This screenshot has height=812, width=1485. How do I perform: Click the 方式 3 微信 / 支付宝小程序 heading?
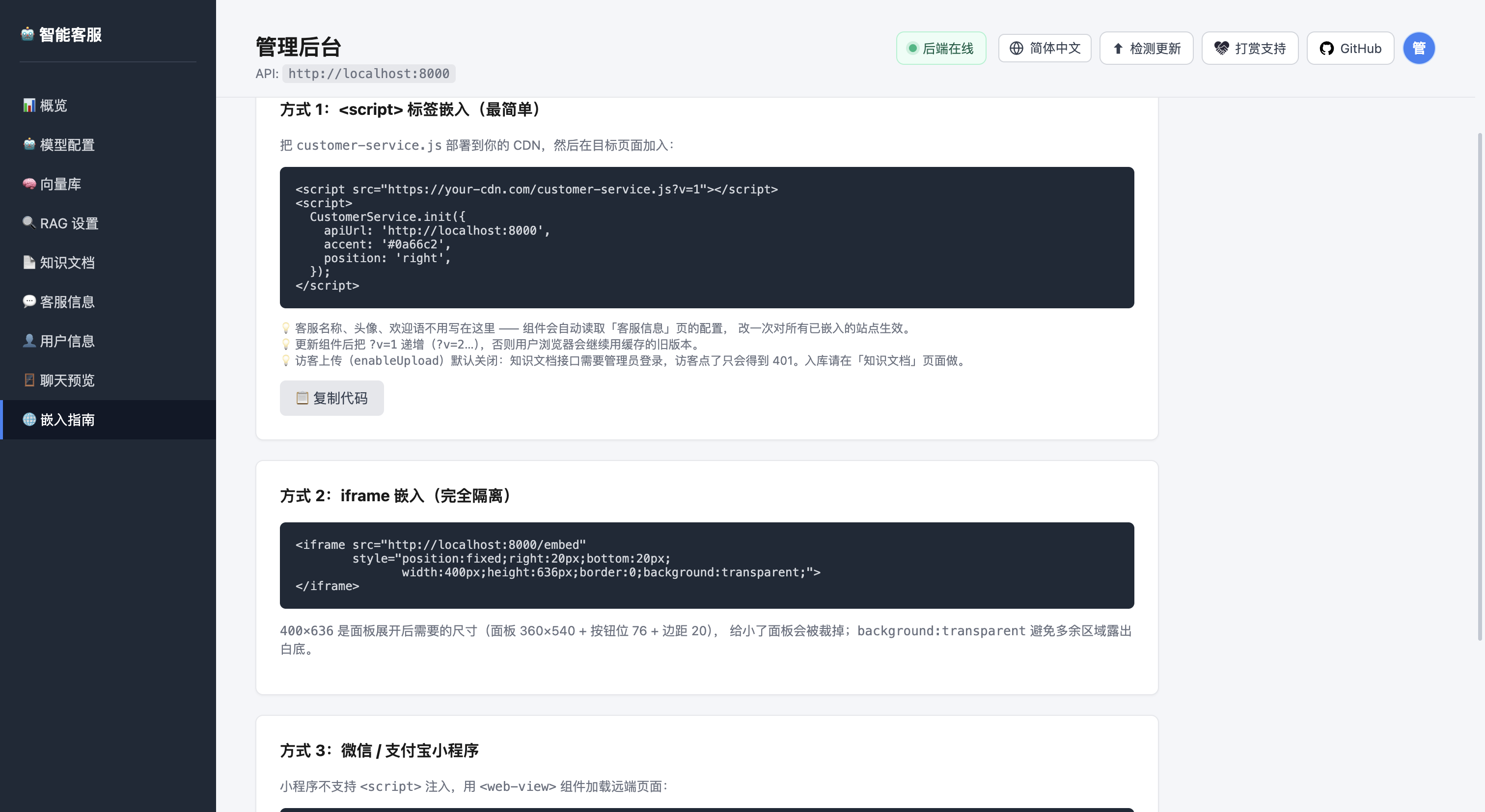379,750
